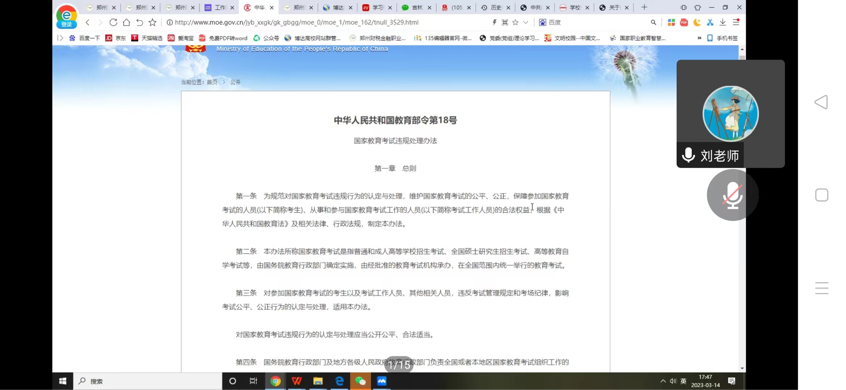
Task: Click the red PDF extension icon
Action: (684, 23)
